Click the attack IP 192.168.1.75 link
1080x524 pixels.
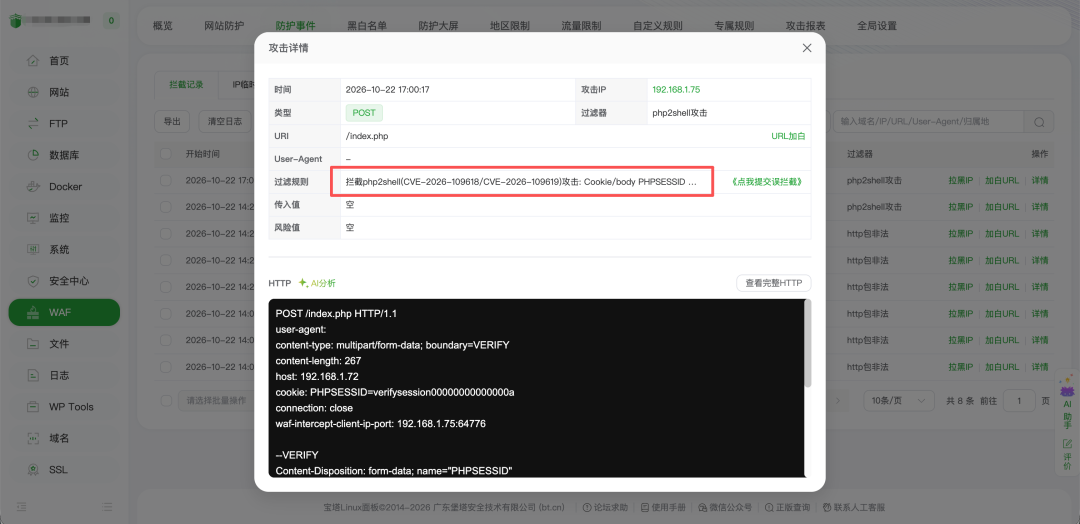click(676, 90)
